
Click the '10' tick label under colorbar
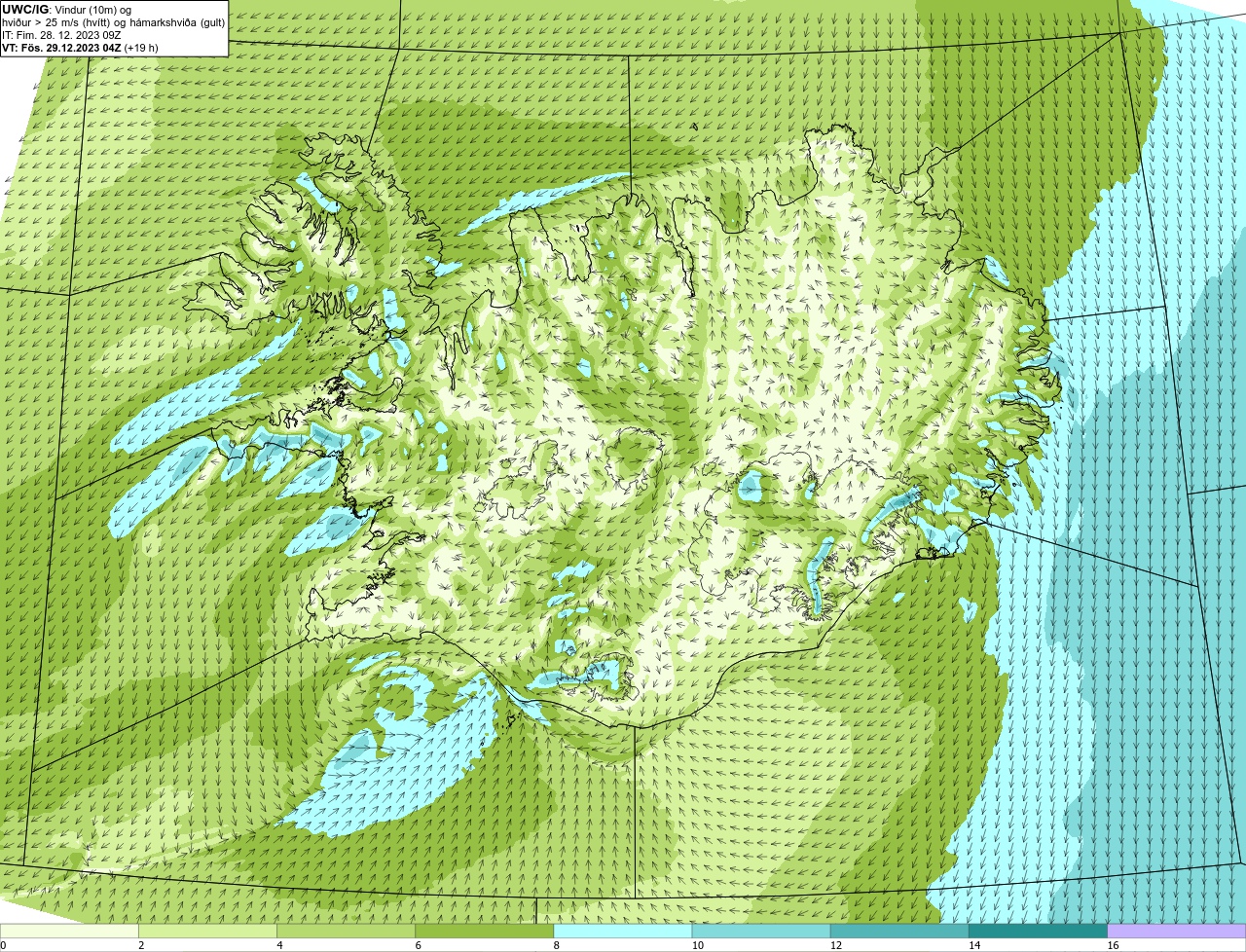click(x=697, y=945)
